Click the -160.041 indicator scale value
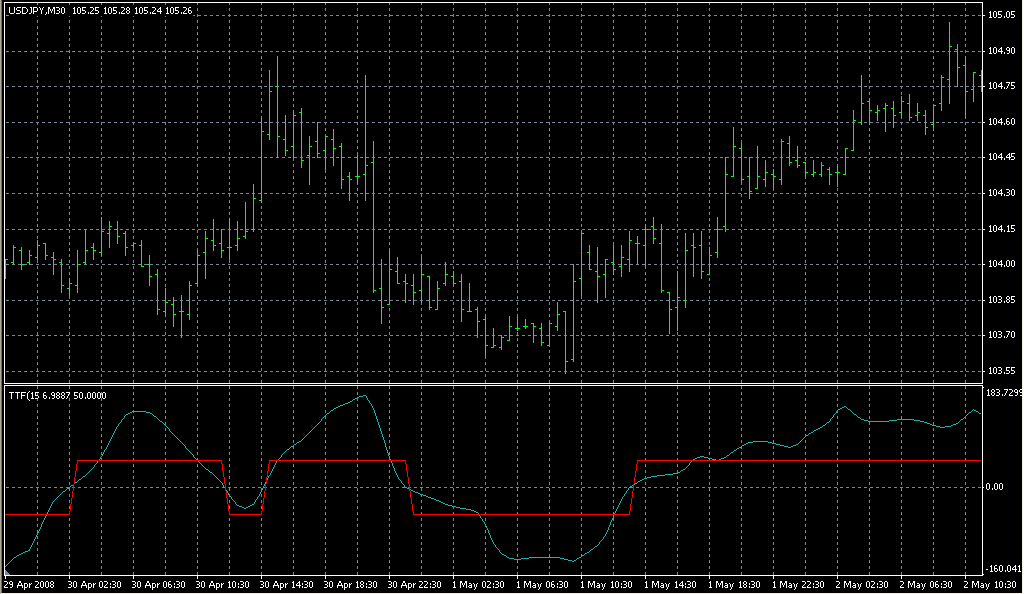The width and height of the screenshot is (1024, 594). pos(1004,570)
